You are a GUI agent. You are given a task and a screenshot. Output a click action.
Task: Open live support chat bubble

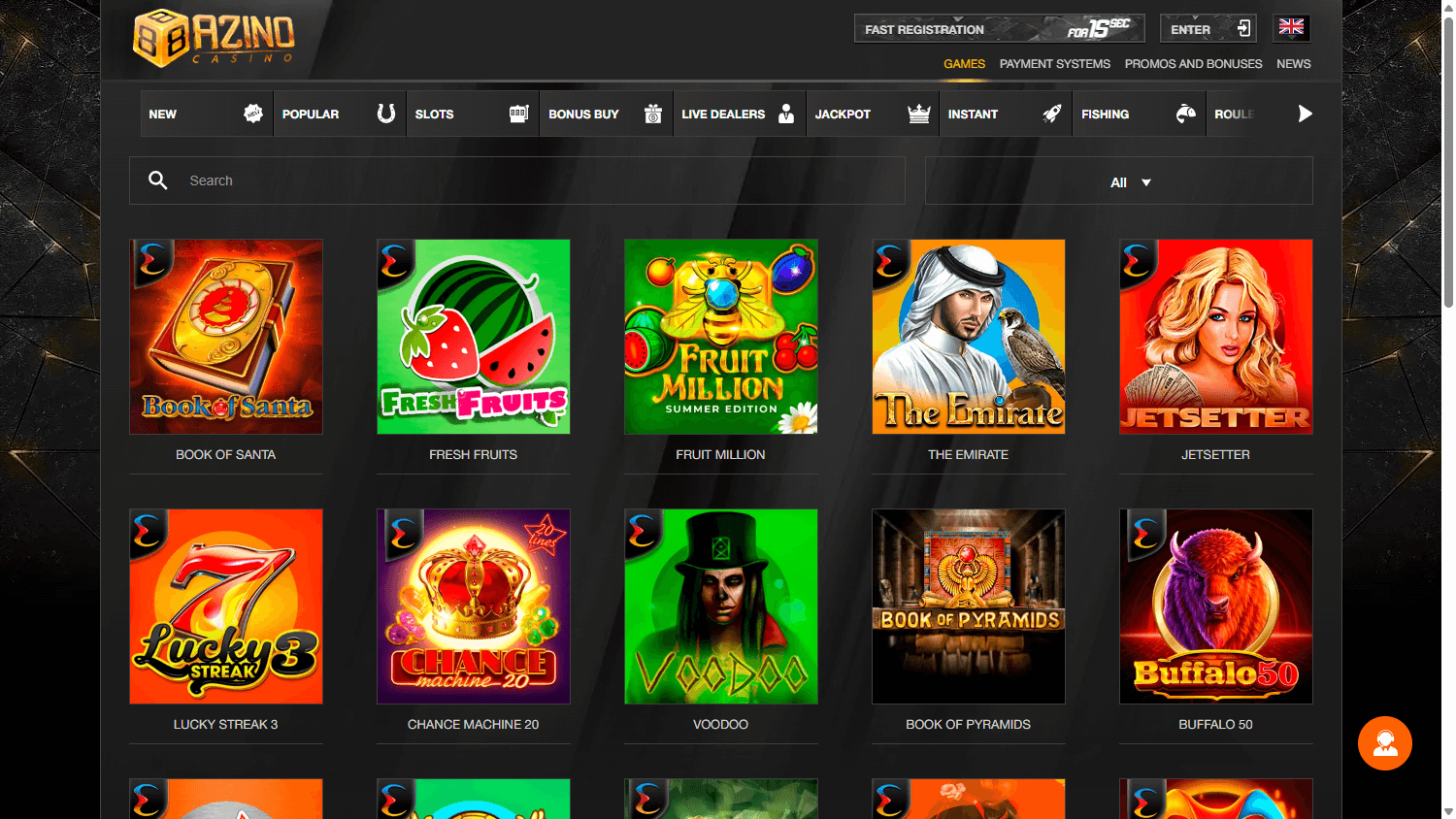click(1385, 742)
